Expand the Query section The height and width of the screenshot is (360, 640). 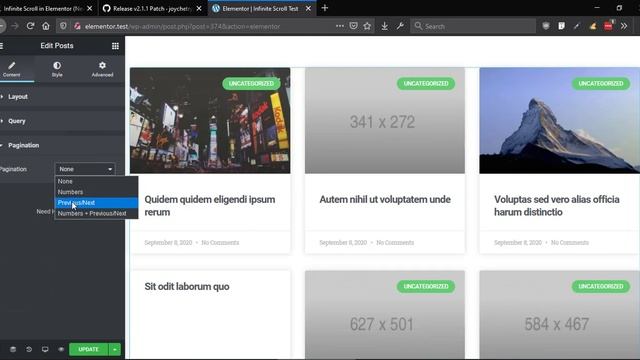pos(62,121)
